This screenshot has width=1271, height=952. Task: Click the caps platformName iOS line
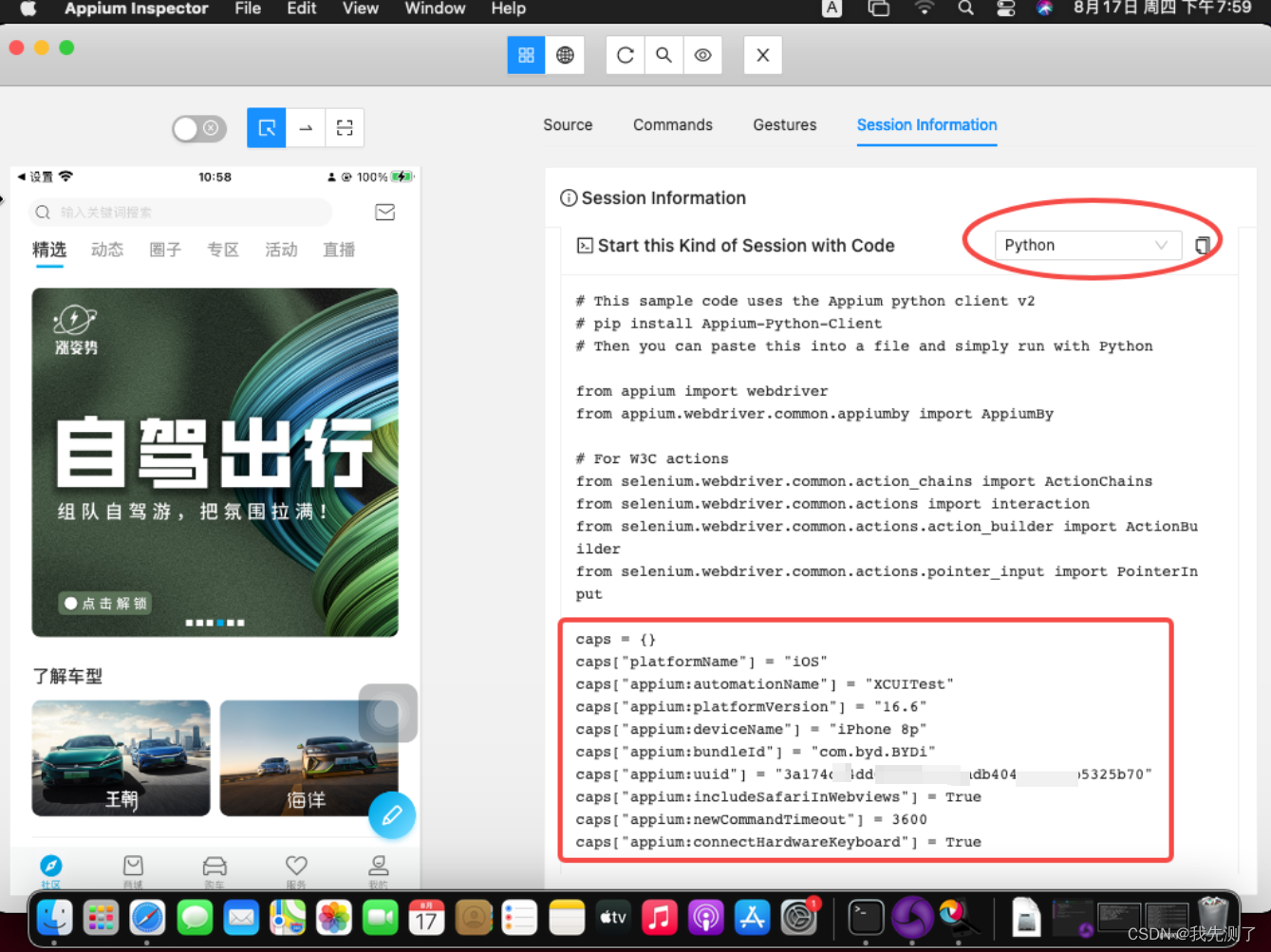[x=701, y=662]
